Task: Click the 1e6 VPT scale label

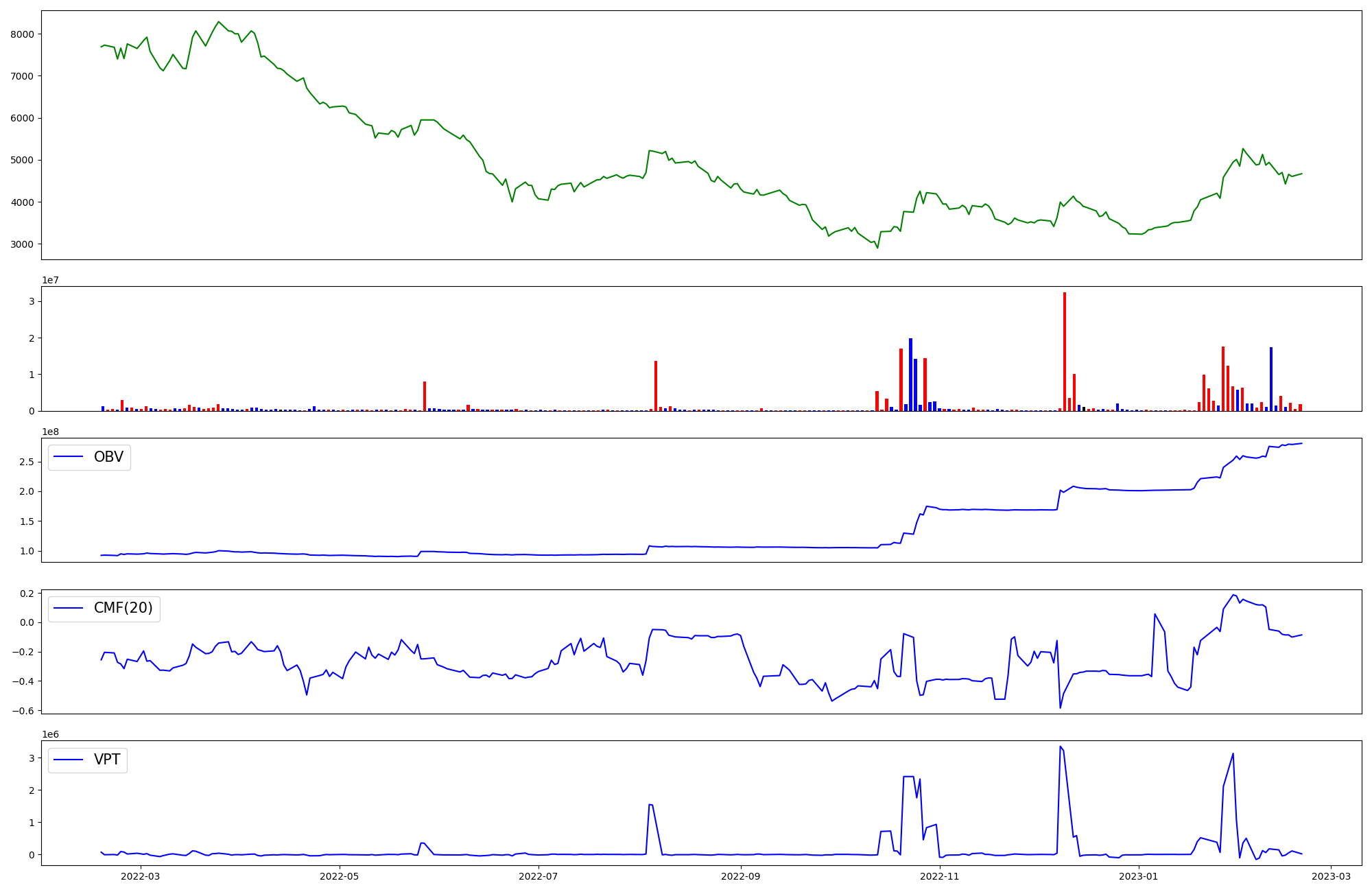Action: click(50, 734)
